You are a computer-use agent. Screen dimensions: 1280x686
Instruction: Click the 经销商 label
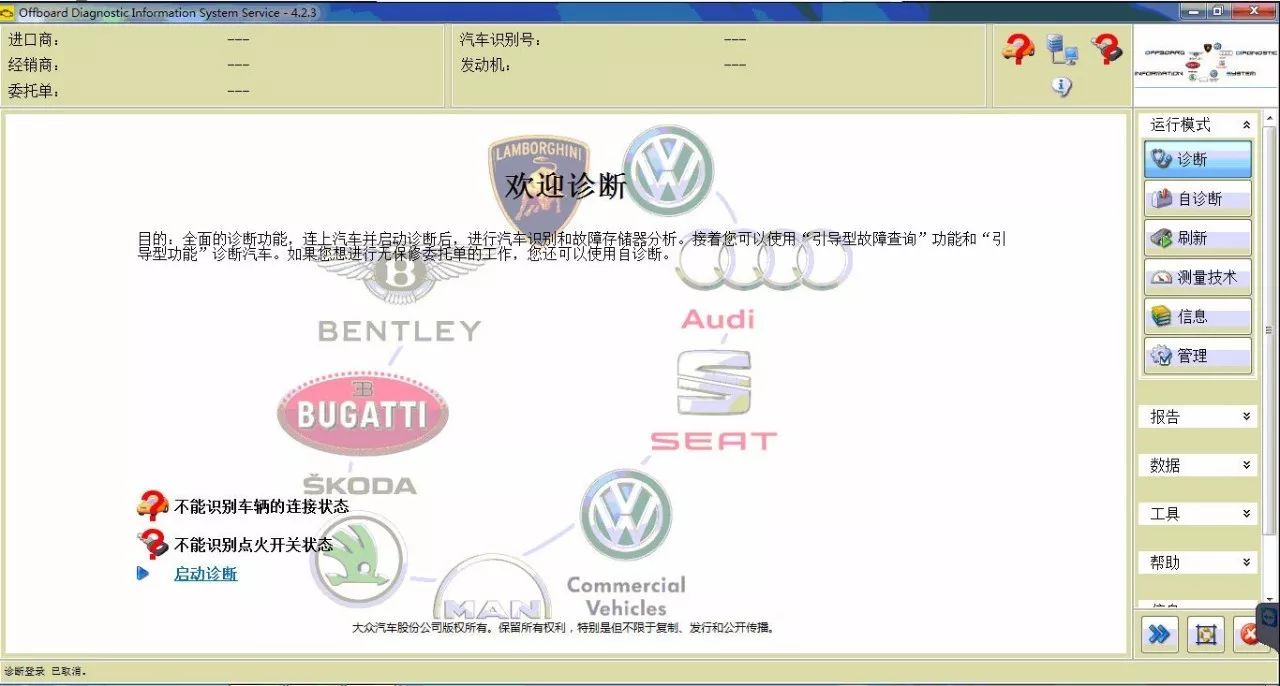coord(34,65)
